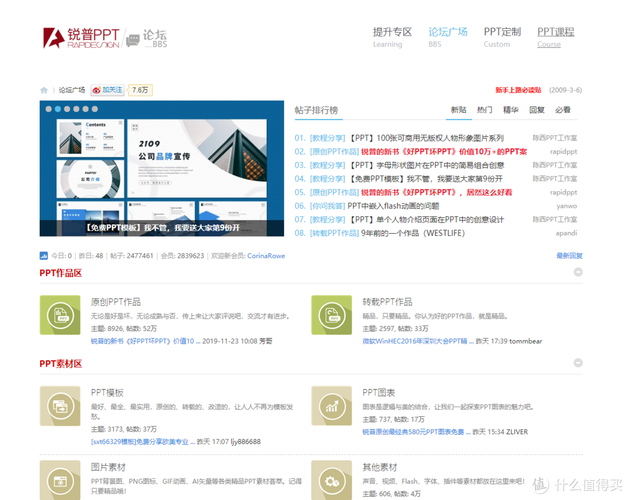
Task: Open post 01 about 100张可商用无版权人物形象图片
Action: [x=426, y=138]
